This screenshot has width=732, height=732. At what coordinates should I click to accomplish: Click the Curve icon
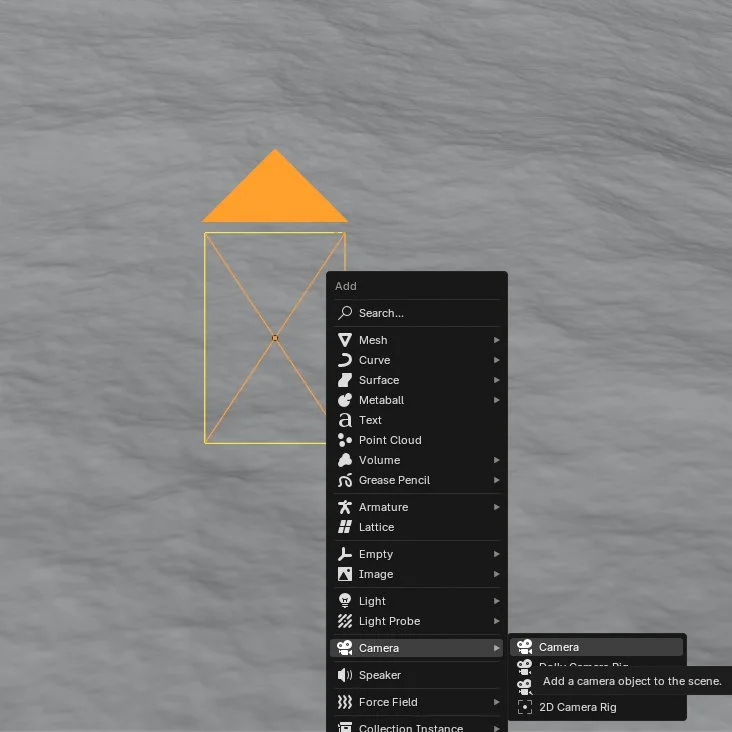coord(345,360)
